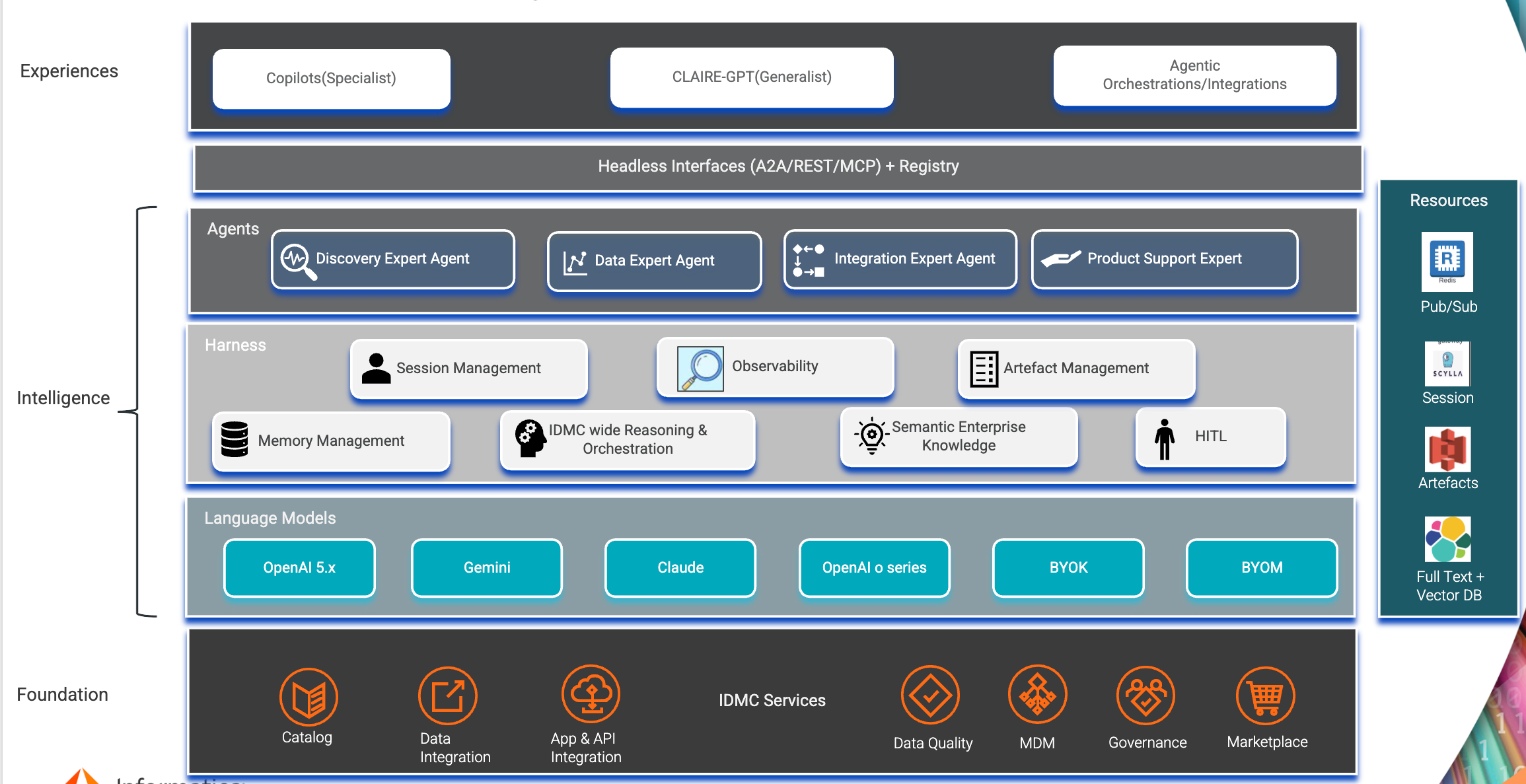
Task: Click the Artefact Management label
Action: tap(1076, 369)
